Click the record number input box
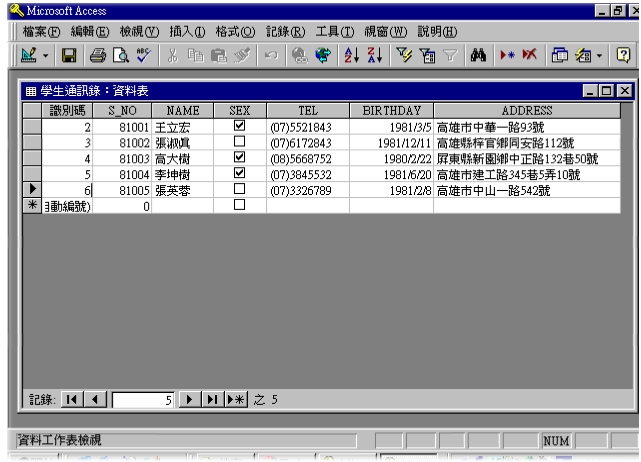641x462 pixels. pyautogui.click(x=143, y=400)
